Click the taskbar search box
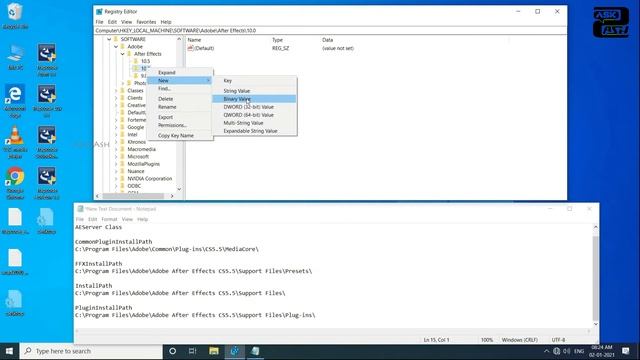640x360 pixels. pos(91,351)
